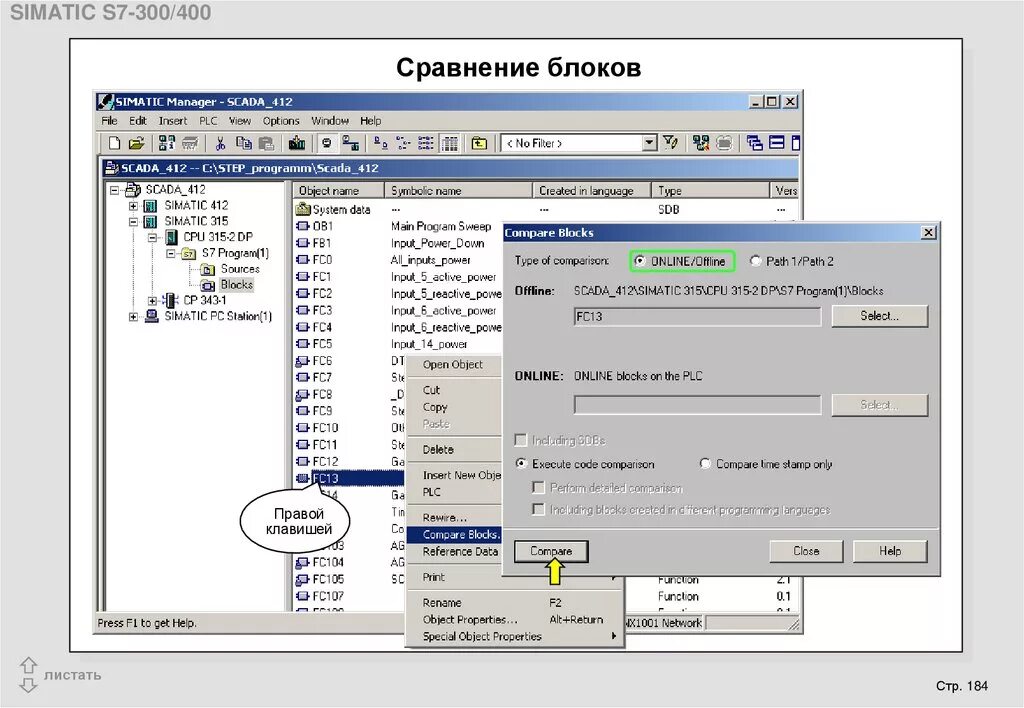Image resolution: width=1024 pixels, height=708 pixels.
Task: Click the FB1 block icon
Action: tap(302, 243)
